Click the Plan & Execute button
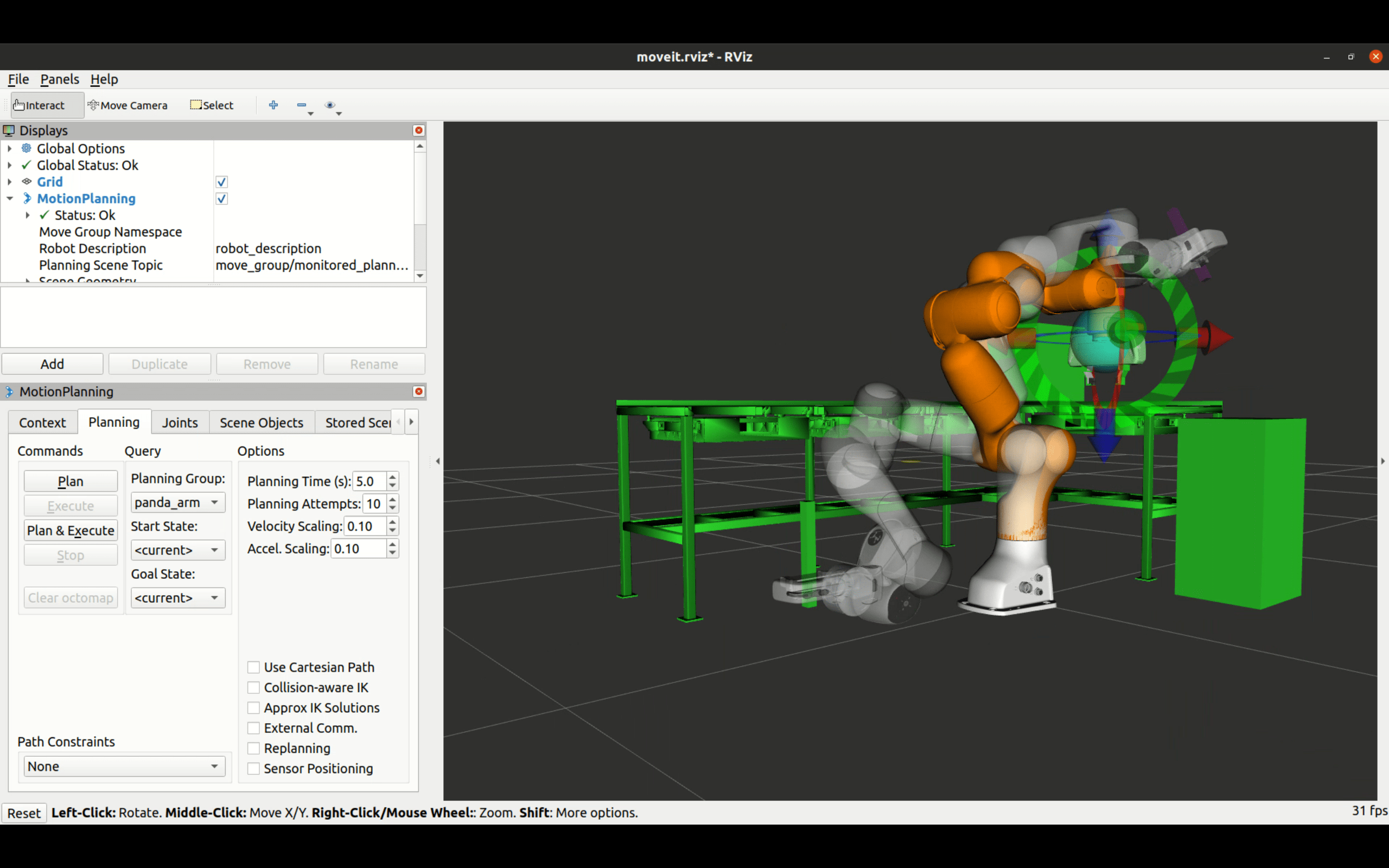 [x=71, y=531]
